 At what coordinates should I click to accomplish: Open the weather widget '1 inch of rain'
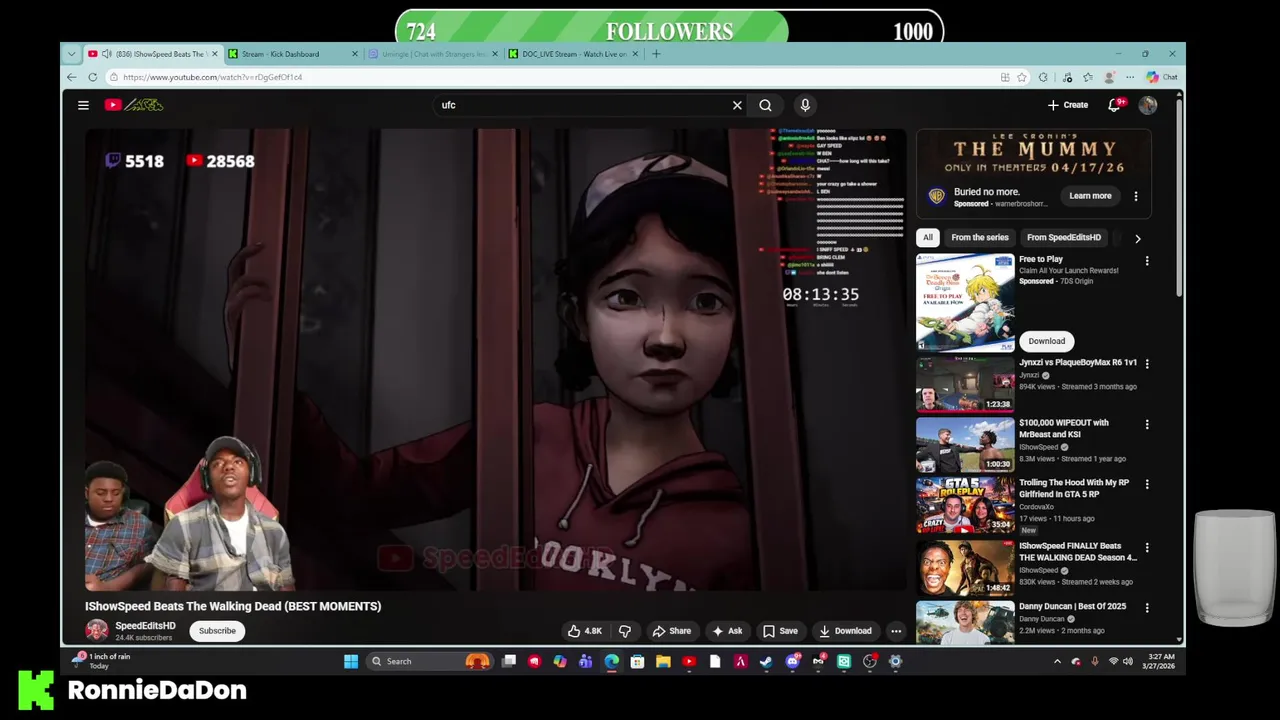click(102, 661)
